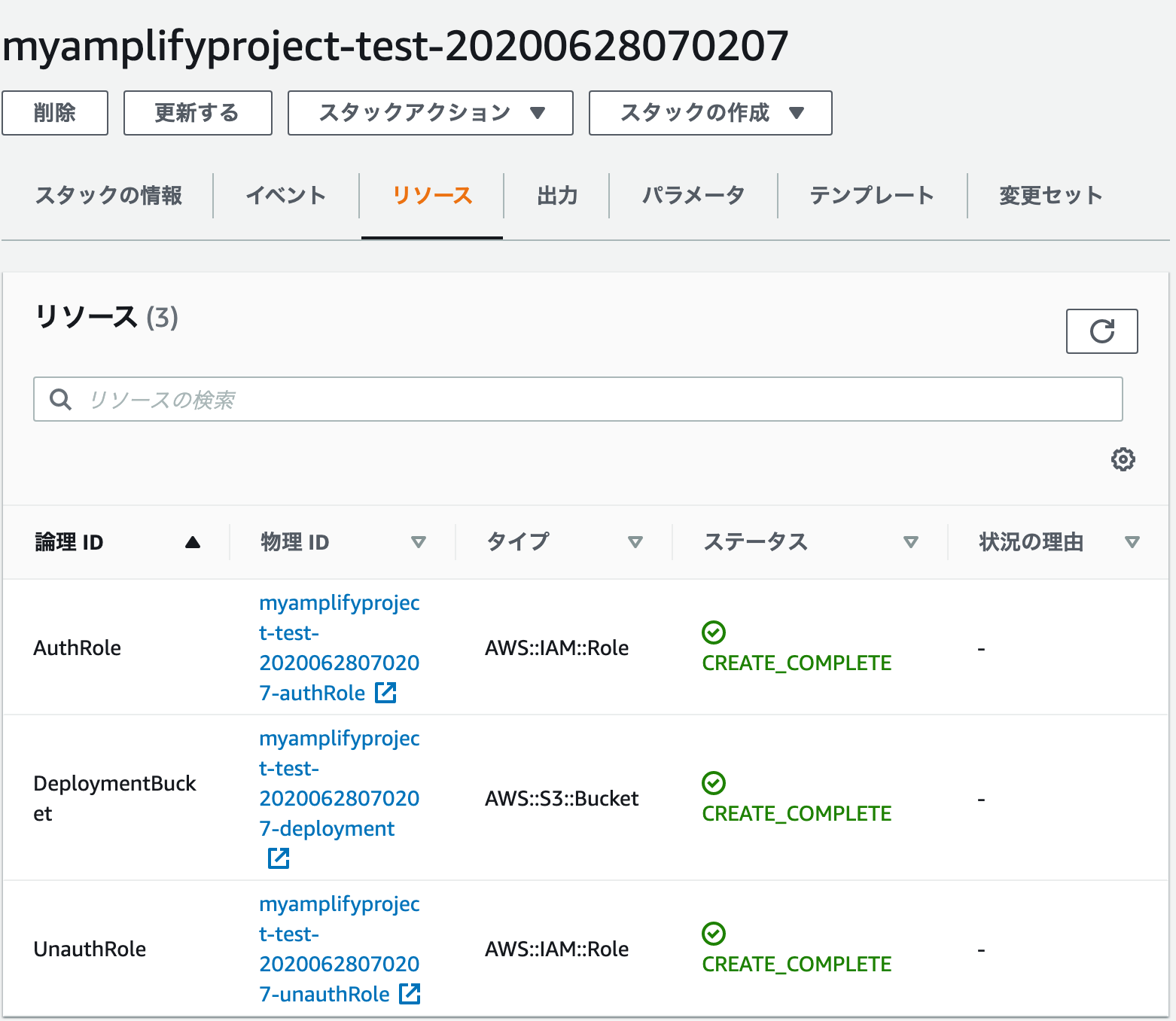
Task: Focus the リソースの検索 search field
Action: [x=578, y=399]
